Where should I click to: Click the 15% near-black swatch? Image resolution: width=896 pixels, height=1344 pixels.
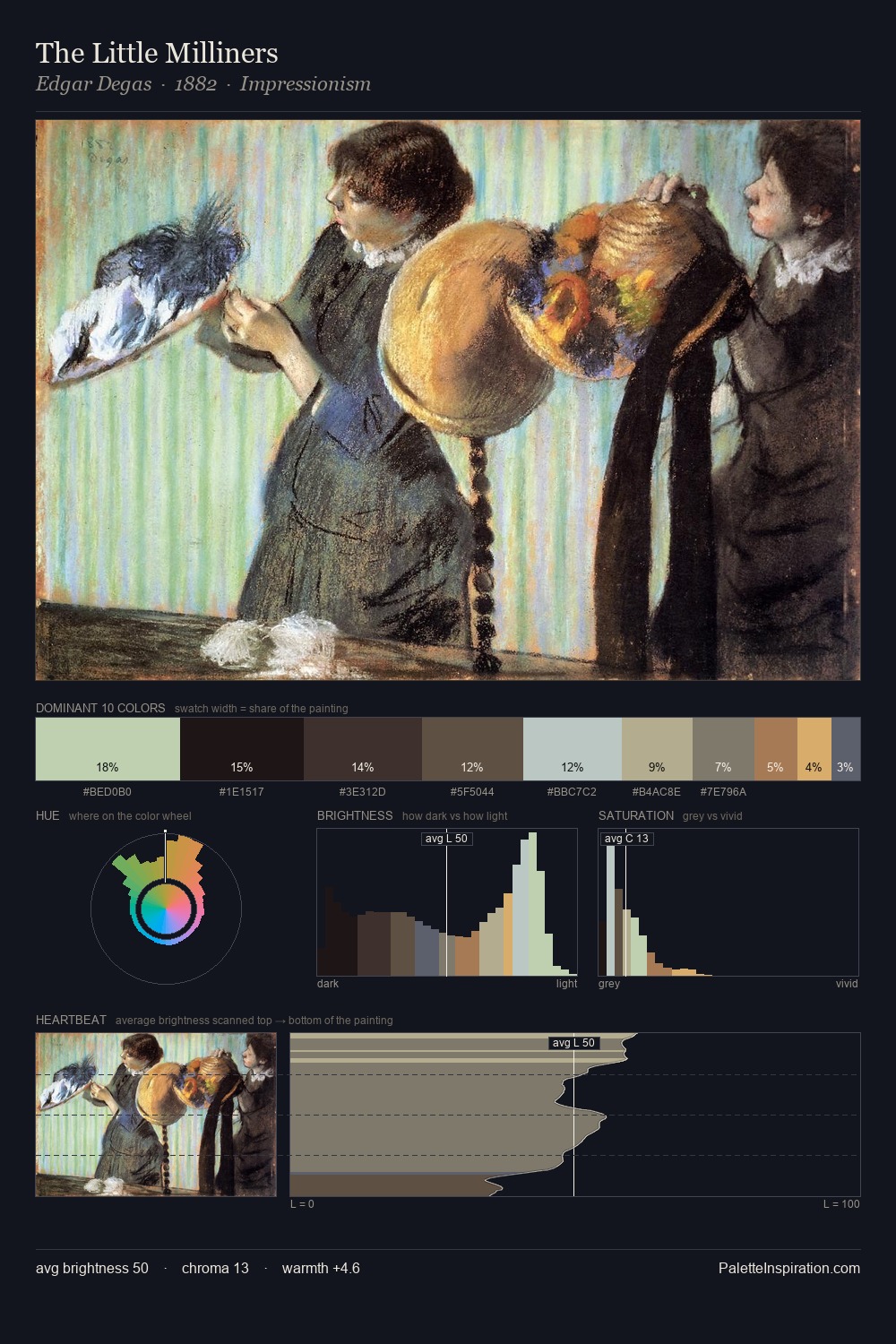242,749
